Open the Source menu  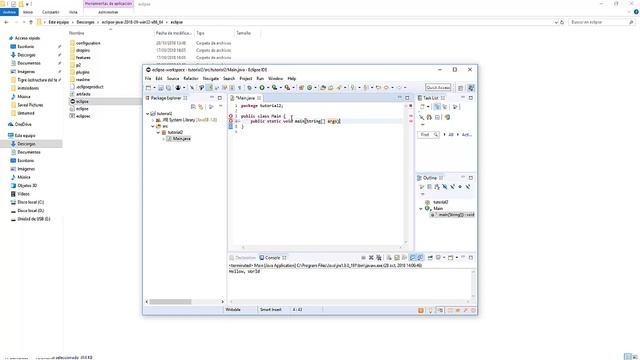[173, 78]
